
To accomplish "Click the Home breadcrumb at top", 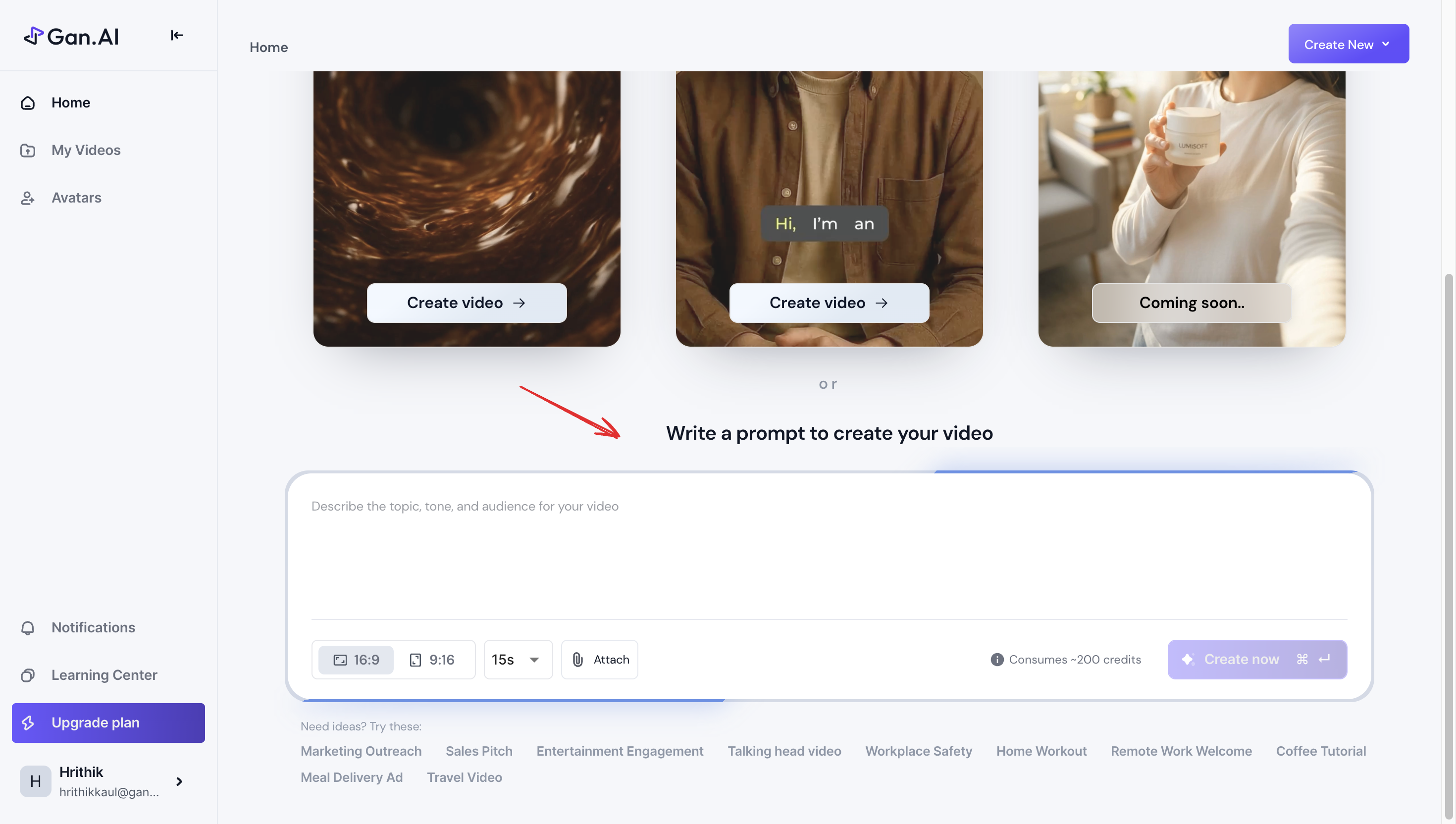I will 268,47.
